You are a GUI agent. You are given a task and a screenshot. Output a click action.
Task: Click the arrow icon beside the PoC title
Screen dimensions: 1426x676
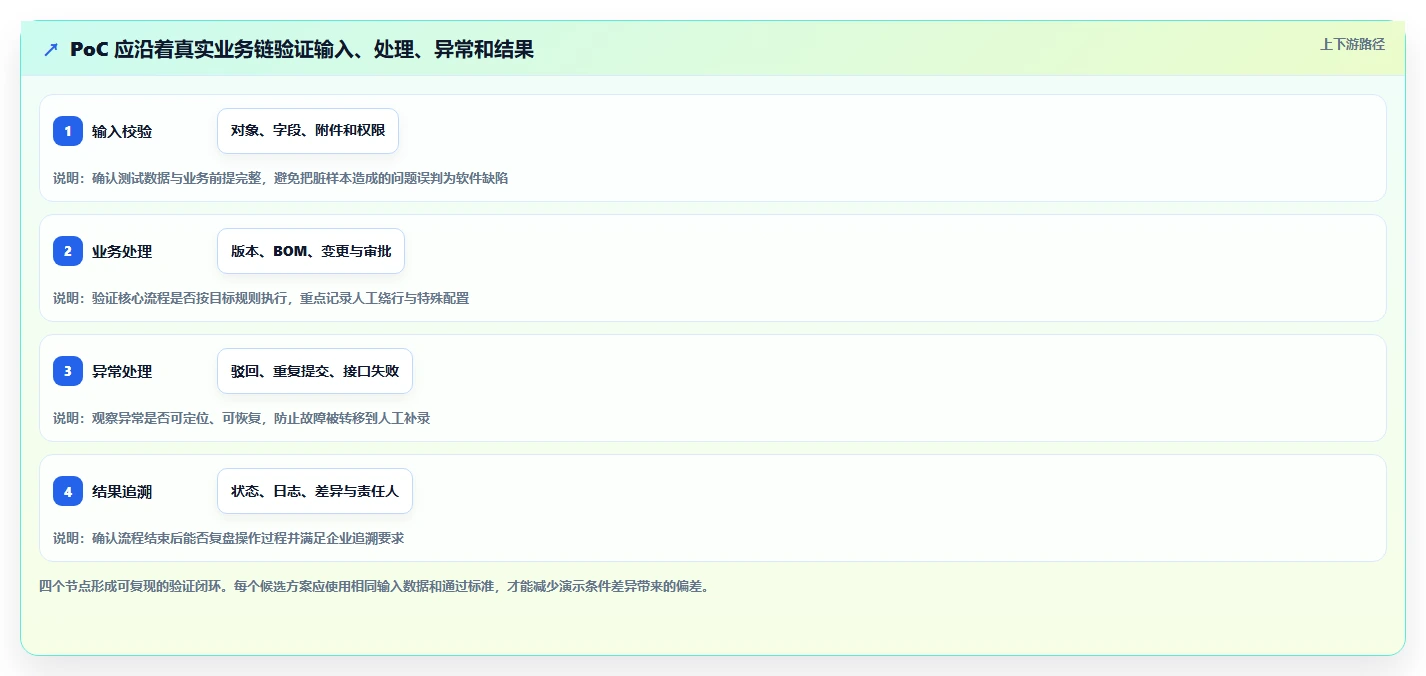[51, 50]
